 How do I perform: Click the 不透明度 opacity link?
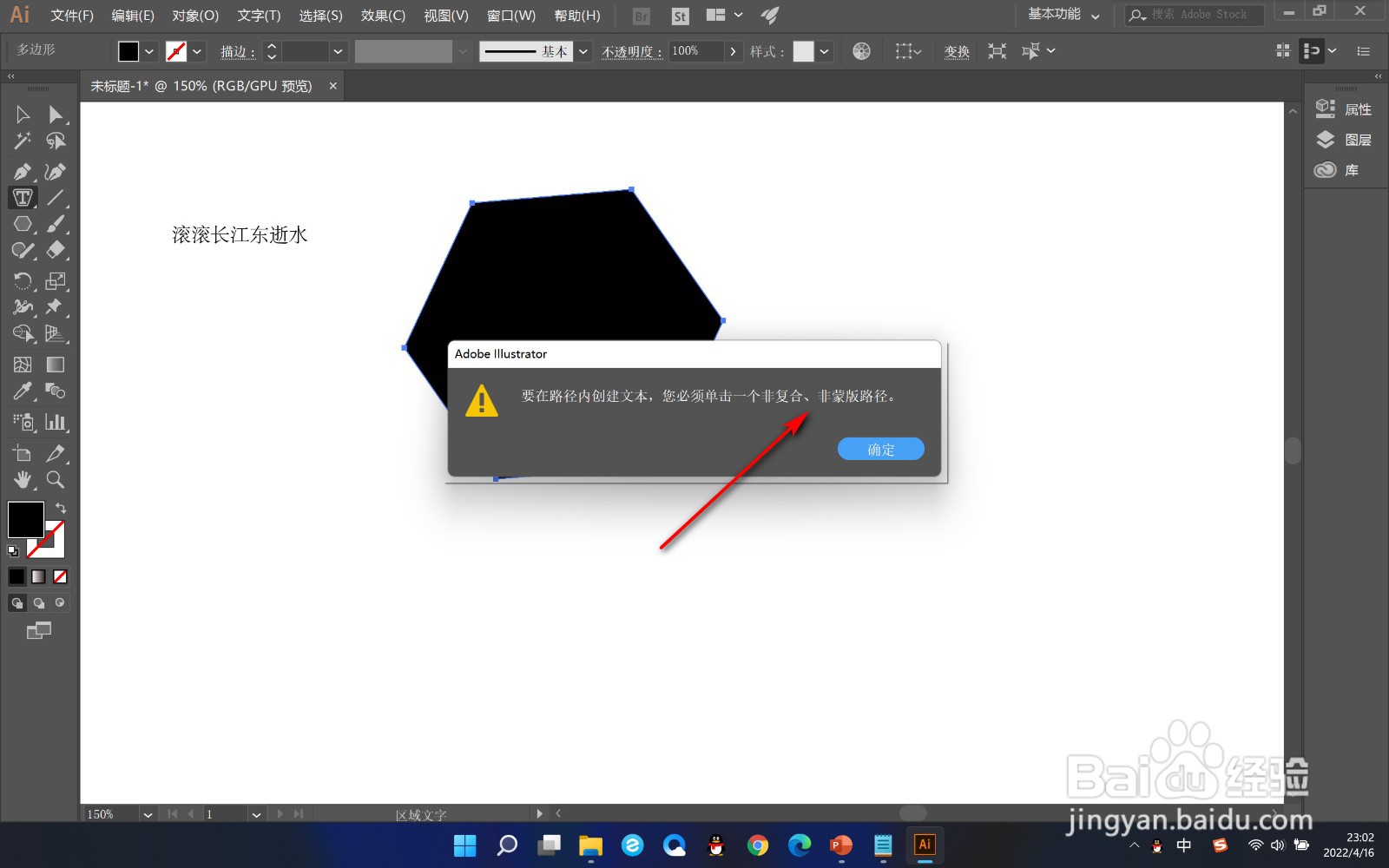click(x=632, y=52)
